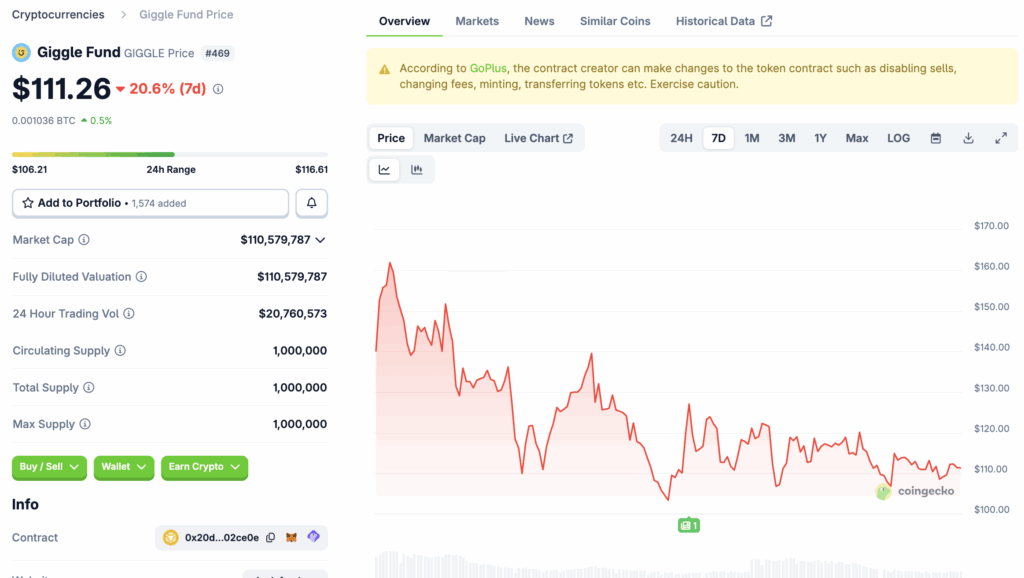Viewport: 1024px width, 578px height.
Task: Download chart data with download icon
Action: 968,138
